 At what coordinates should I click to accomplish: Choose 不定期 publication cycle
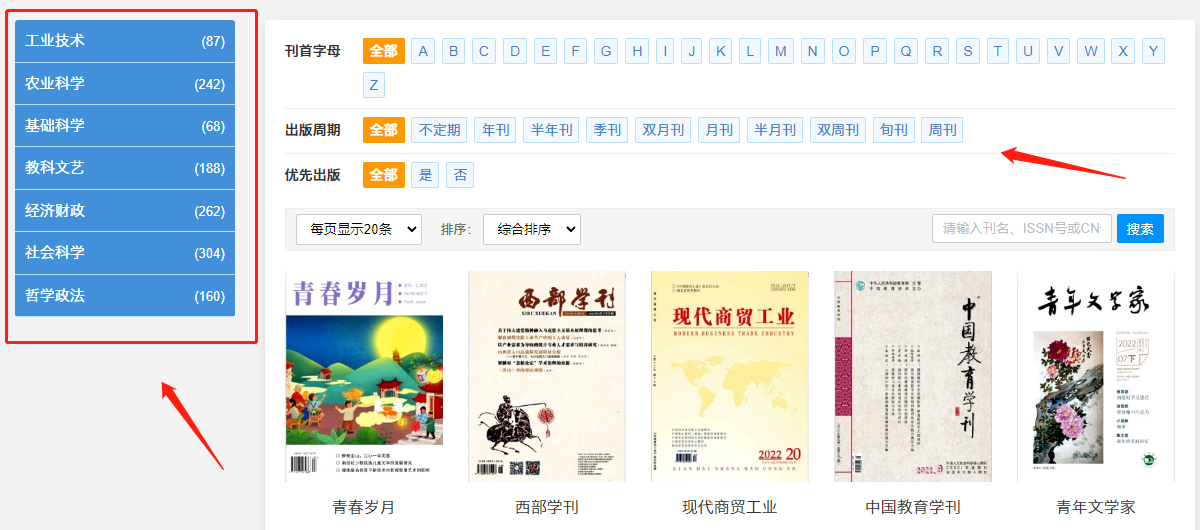point(440,130)
